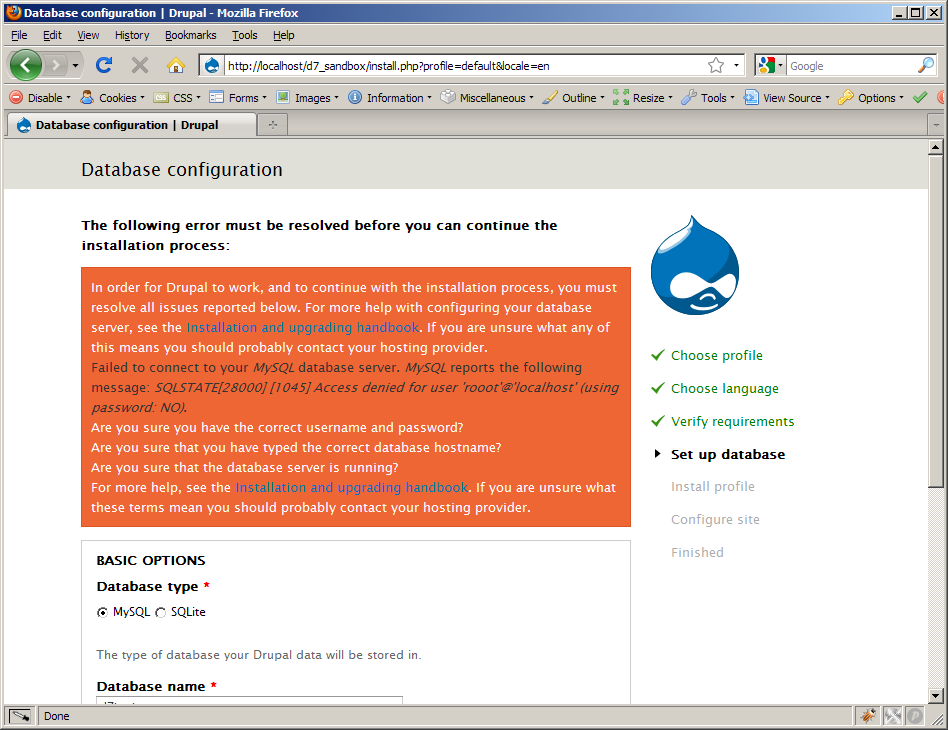Focus the address bar URL field
Image resolution: width=948 pixels, height=730 pixels.
464,65
